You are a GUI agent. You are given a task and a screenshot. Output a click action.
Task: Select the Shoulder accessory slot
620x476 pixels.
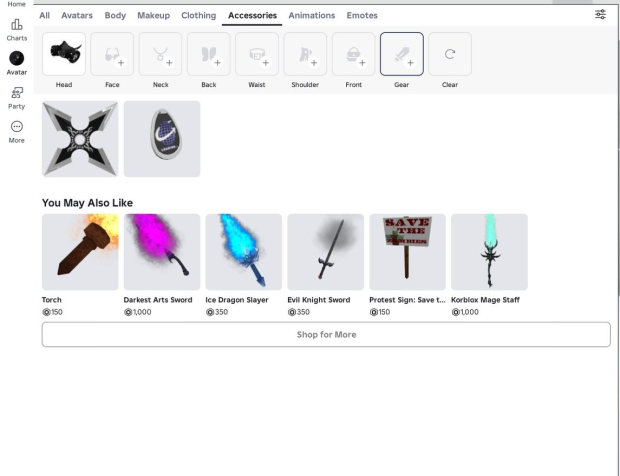(x=305, y=54)
